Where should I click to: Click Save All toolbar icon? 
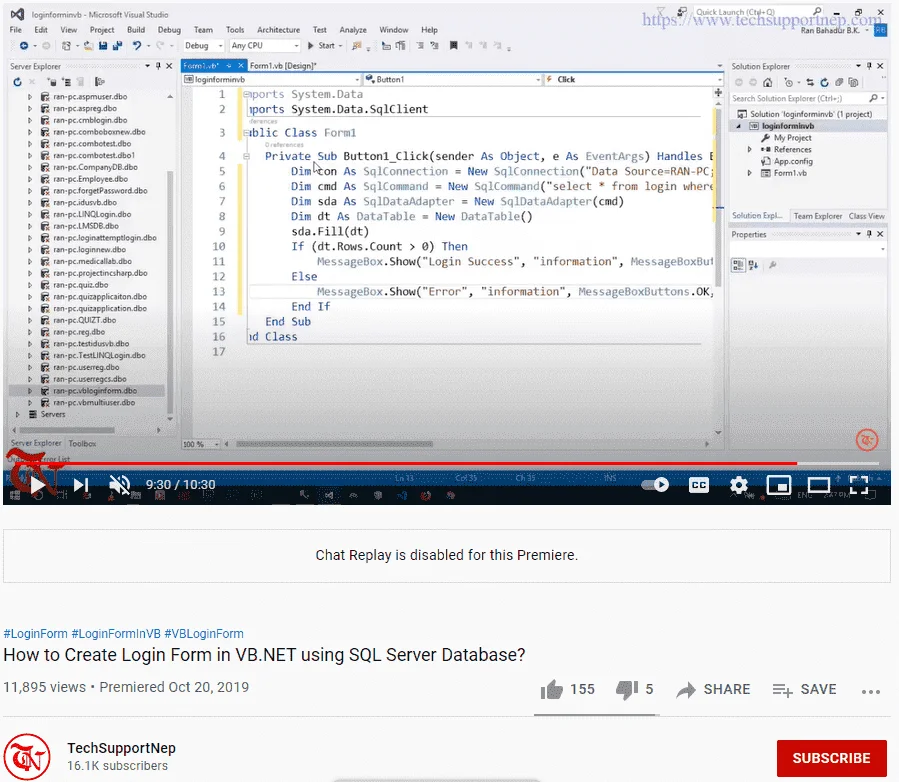[x=118, y=45]
